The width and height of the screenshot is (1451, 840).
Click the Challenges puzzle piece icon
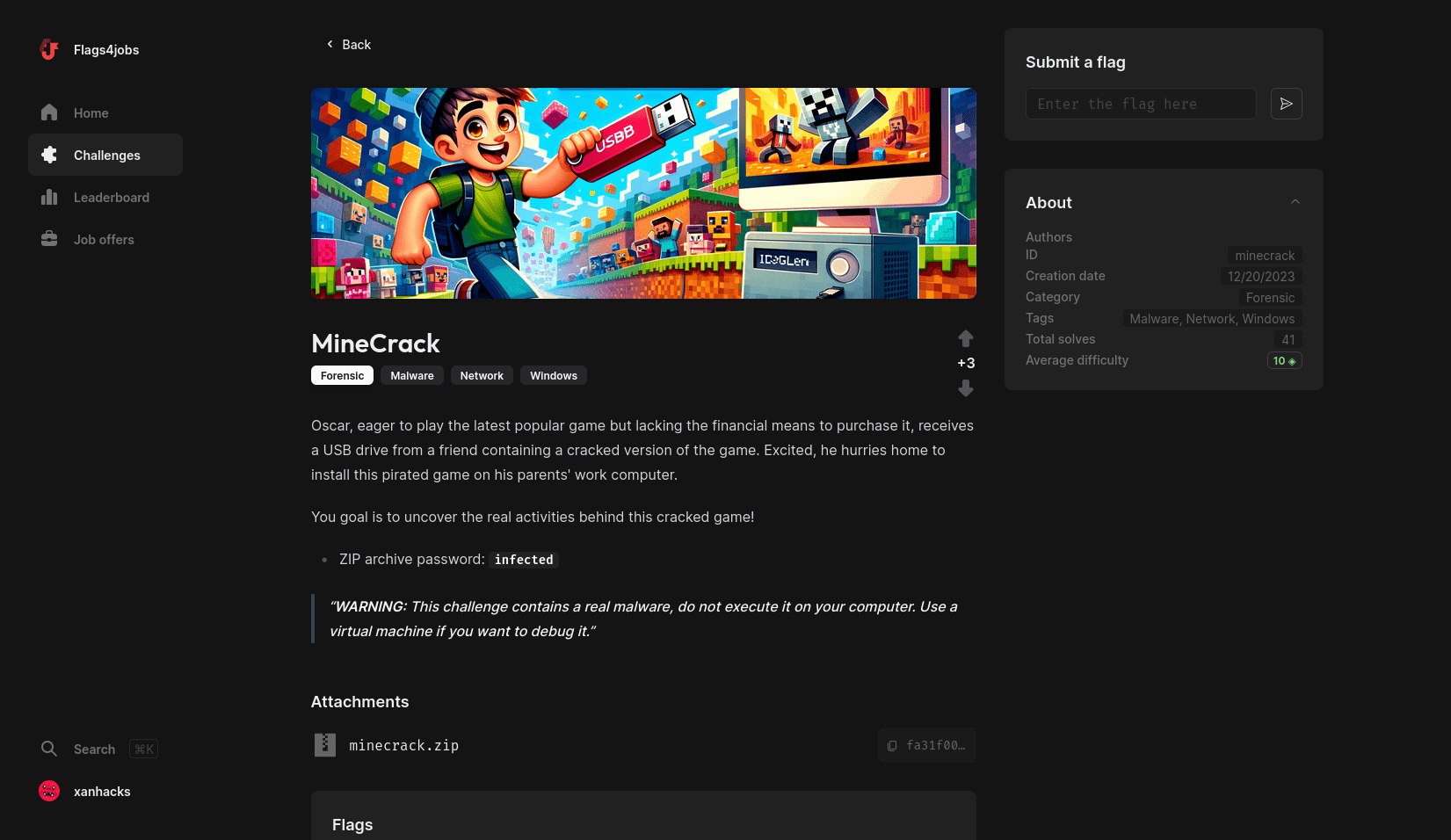tap(49, 155)
